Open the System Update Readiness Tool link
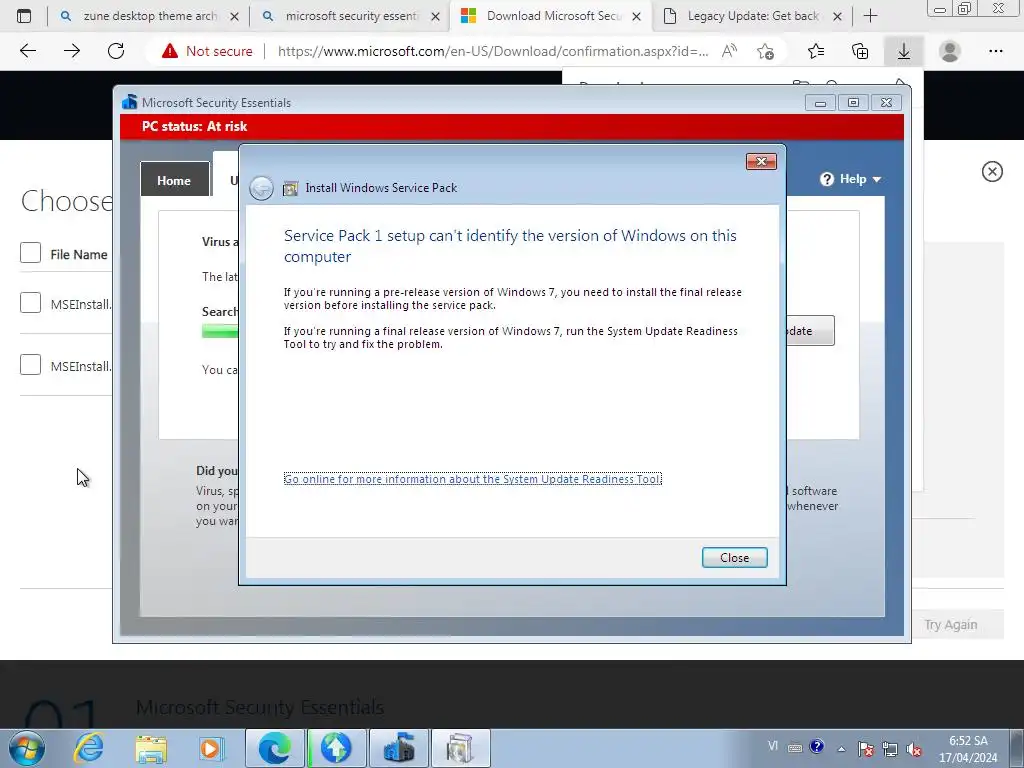This screenshot has height=768, width=1024. 472,479
